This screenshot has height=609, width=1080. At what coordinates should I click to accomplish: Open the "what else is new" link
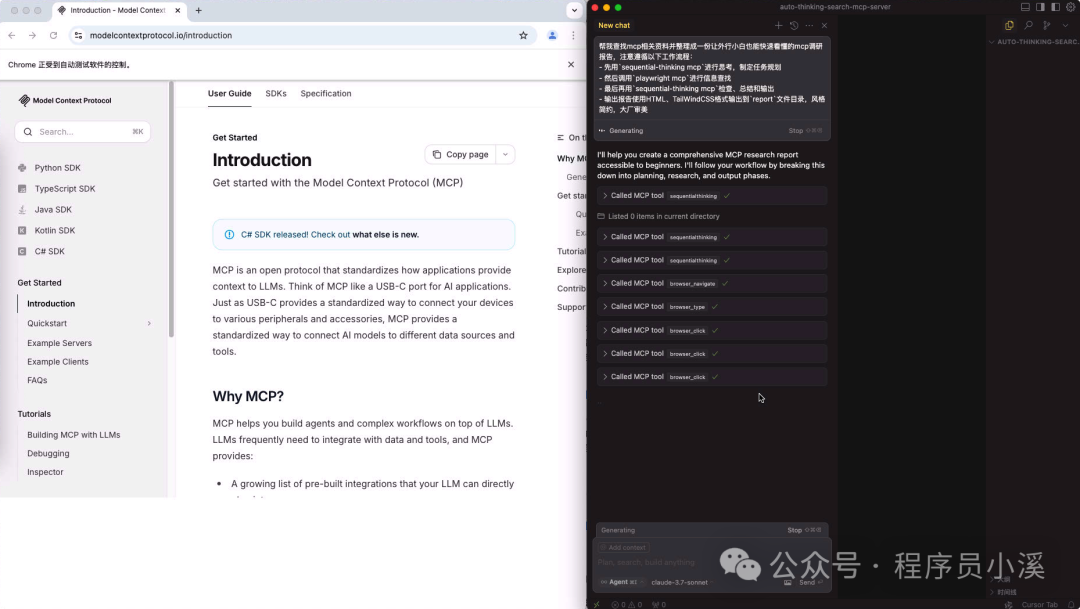pyautogui.click(x=384, y=233)
